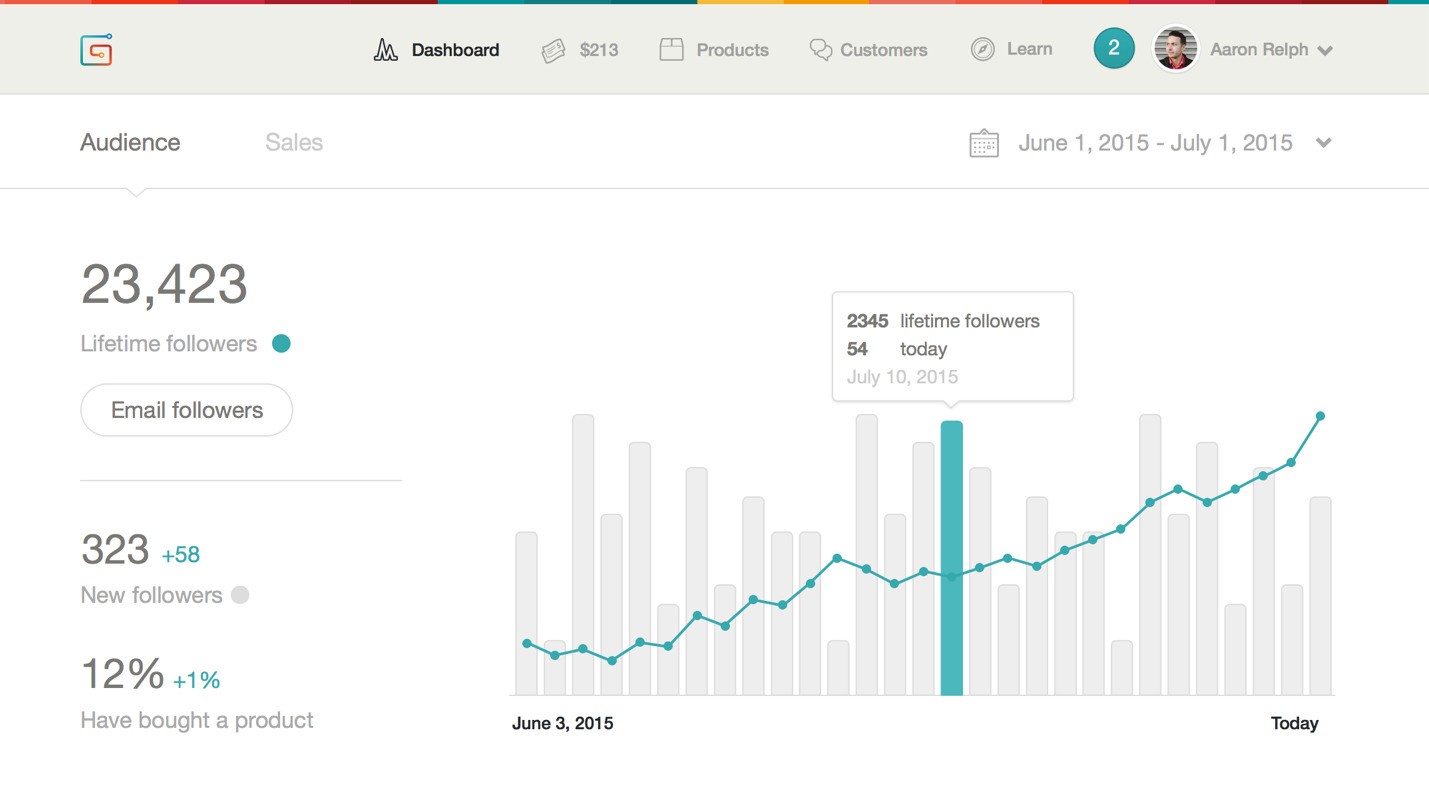Click the sales ticket icon beside $213

pyautogui.click(x=553, y=50)
